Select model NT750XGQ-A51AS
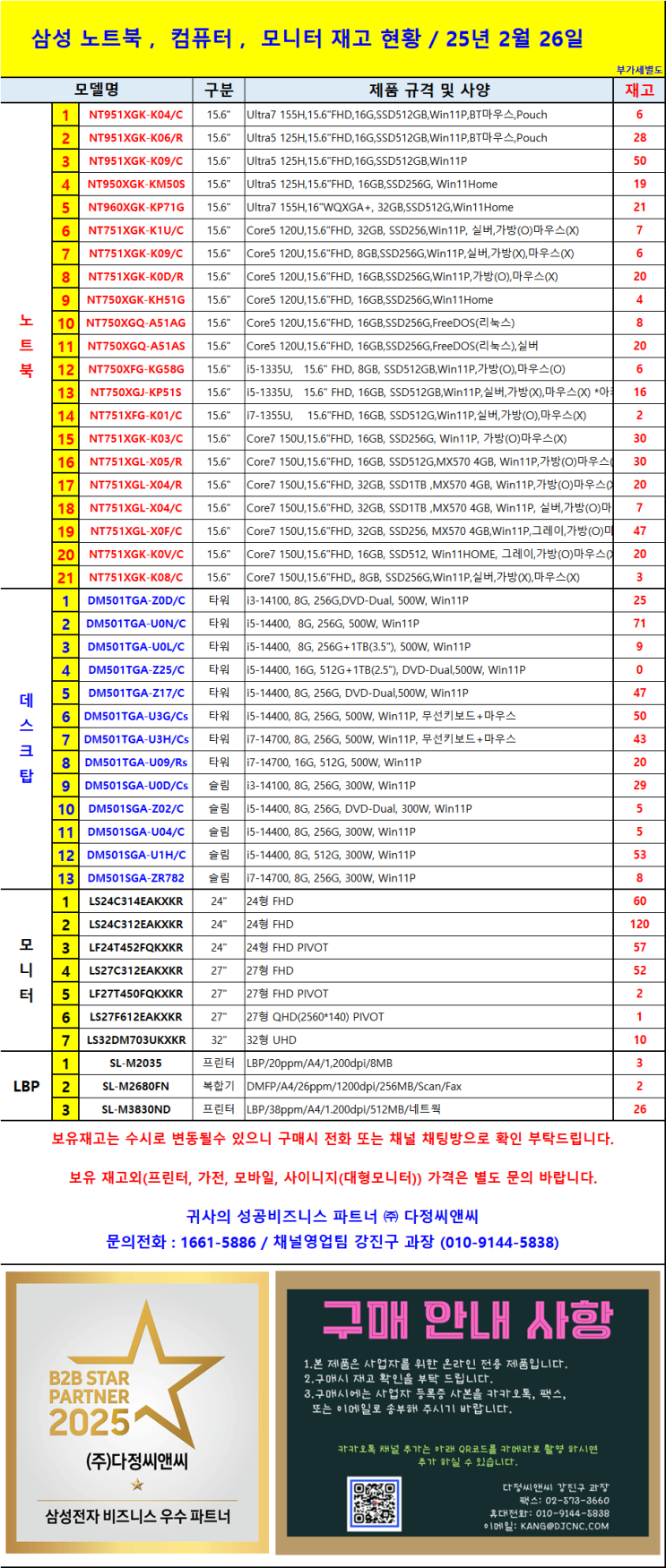The width and height of the screenshot is (666, 1568). coord(135,346)
